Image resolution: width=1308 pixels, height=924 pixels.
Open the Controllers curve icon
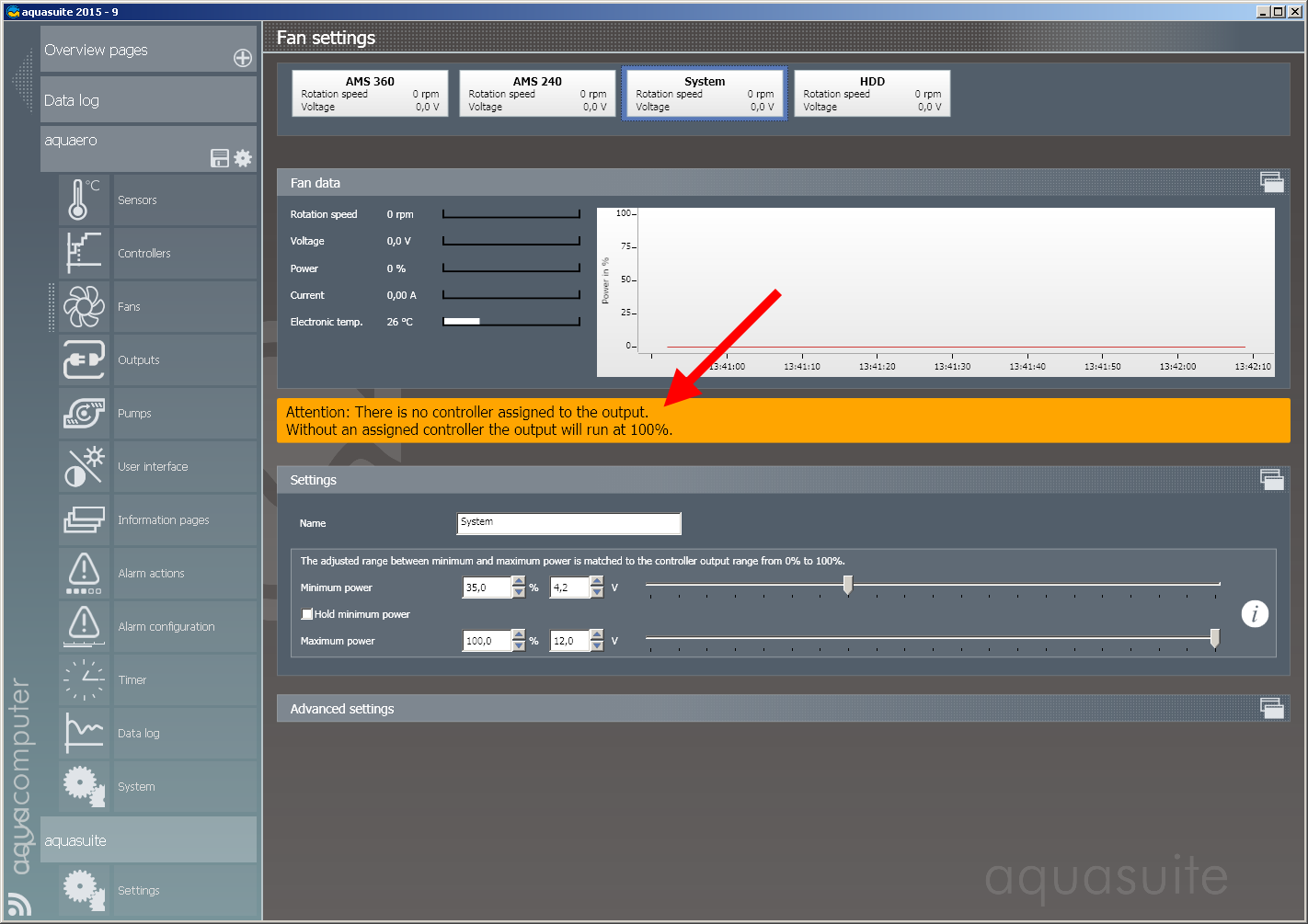coord(84,253)
